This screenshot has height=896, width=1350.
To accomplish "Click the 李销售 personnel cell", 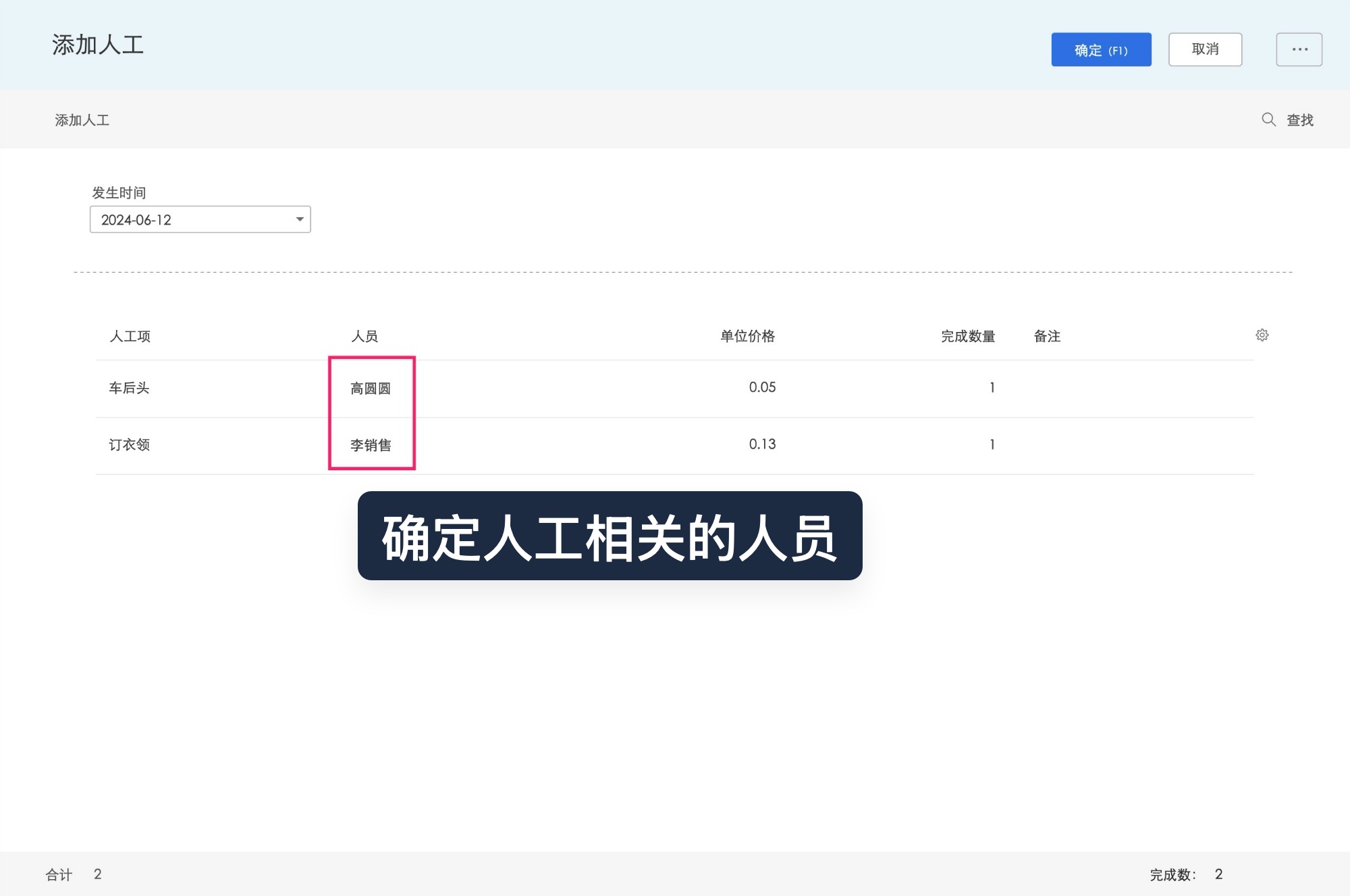I will (372, 444).
